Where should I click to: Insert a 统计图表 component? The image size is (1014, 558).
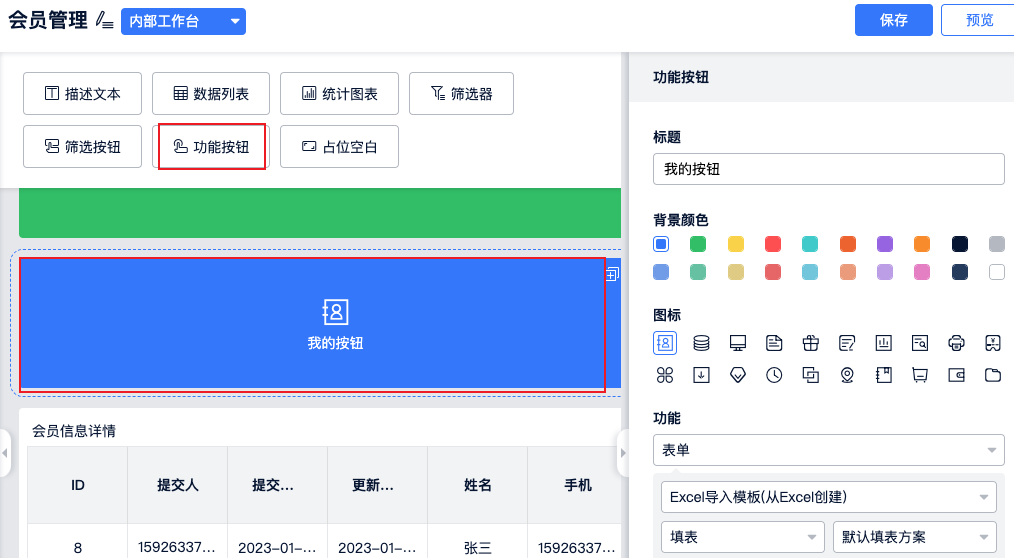click(x=339, y=94)
